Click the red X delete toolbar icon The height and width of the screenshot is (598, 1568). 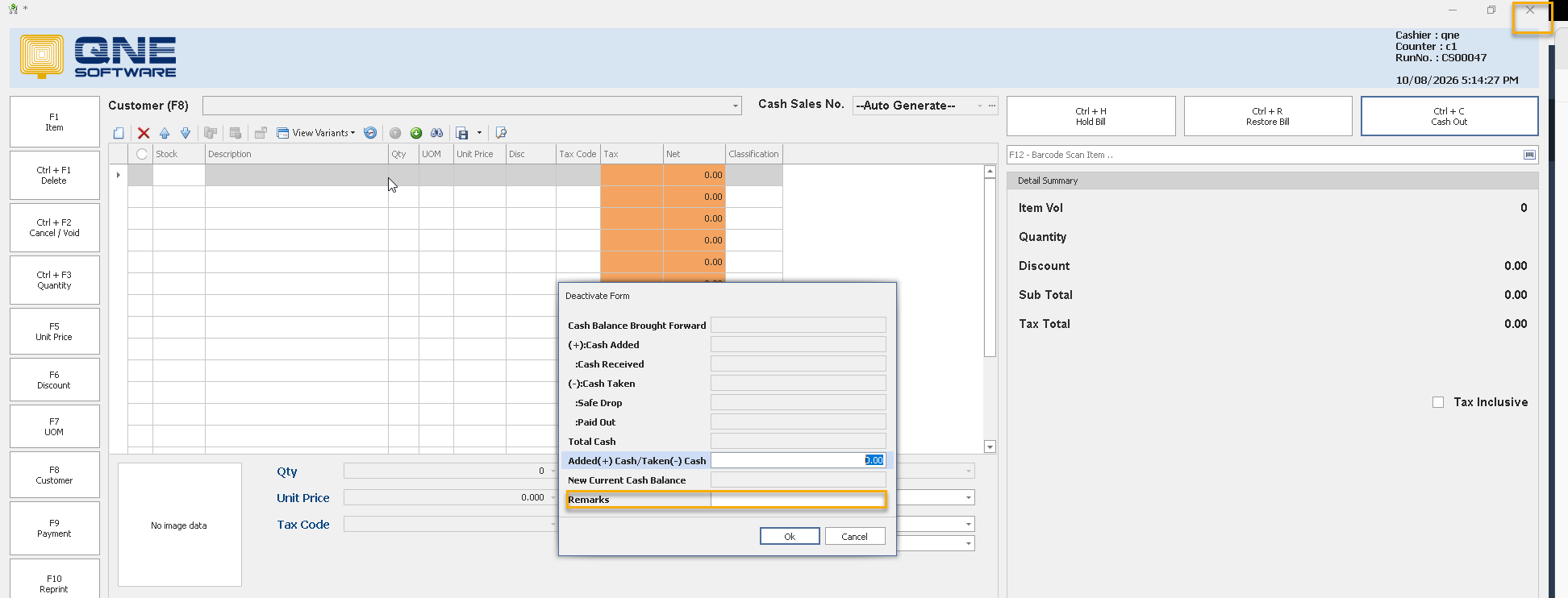click(144, 133)
